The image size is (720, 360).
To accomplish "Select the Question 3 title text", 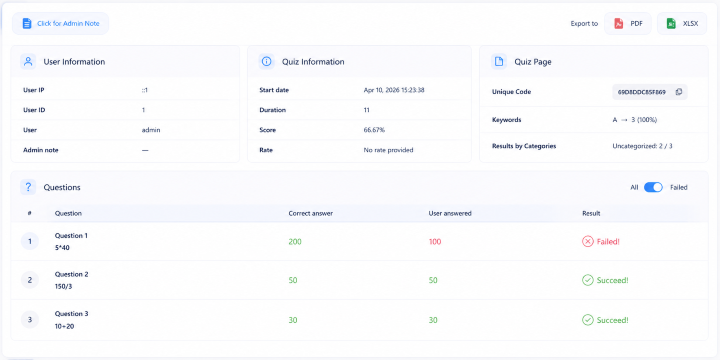I will [72, 314].
